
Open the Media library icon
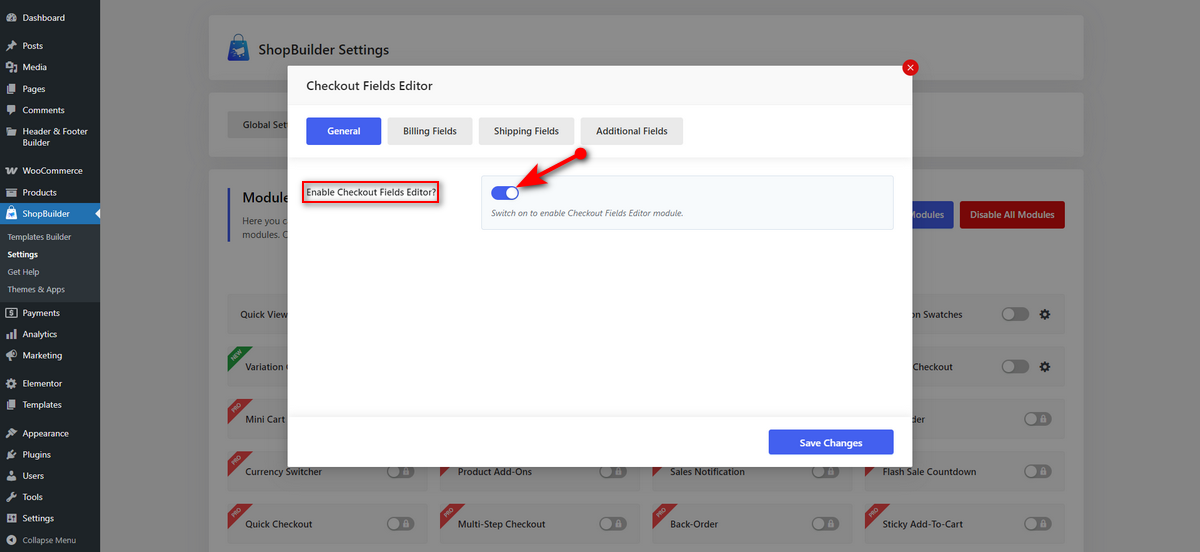10,67
